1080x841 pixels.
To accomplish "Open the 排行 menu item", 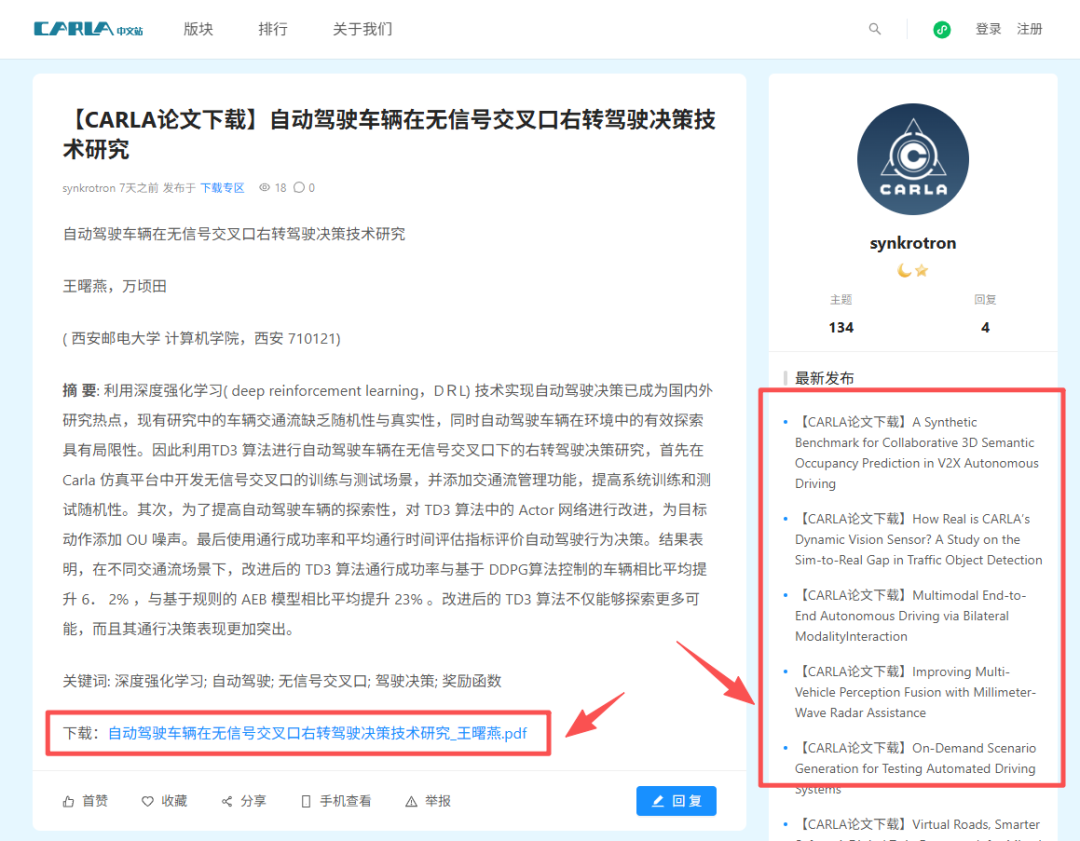I will [273, 29].
